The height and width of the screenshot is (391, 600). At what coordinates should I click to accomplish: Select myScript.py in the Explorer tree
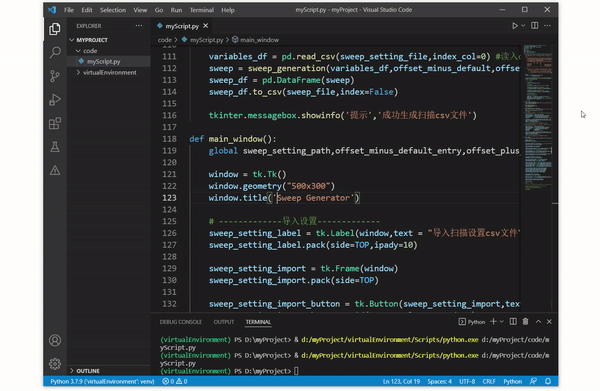click(x=109, y=61)
